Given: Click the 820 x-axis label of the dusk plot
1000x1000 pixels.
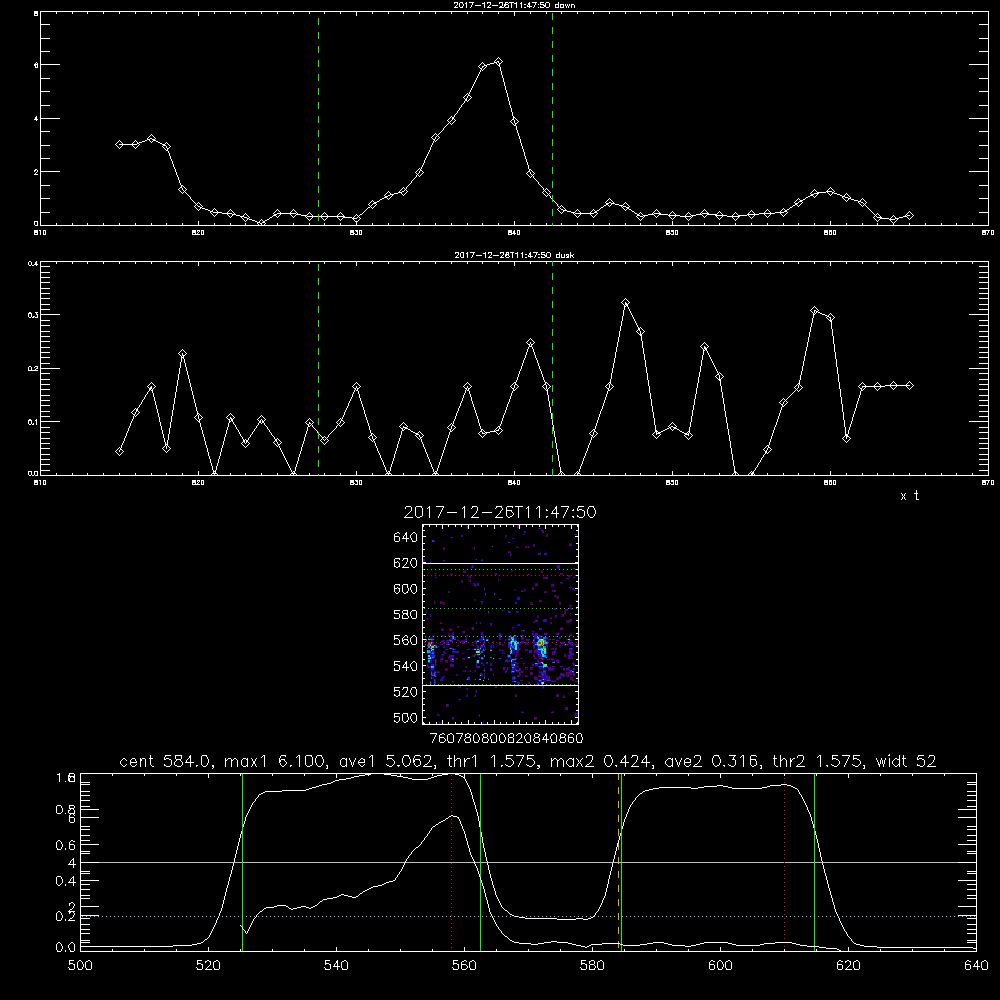Looking at the screenshot, I should coord(198,483).
